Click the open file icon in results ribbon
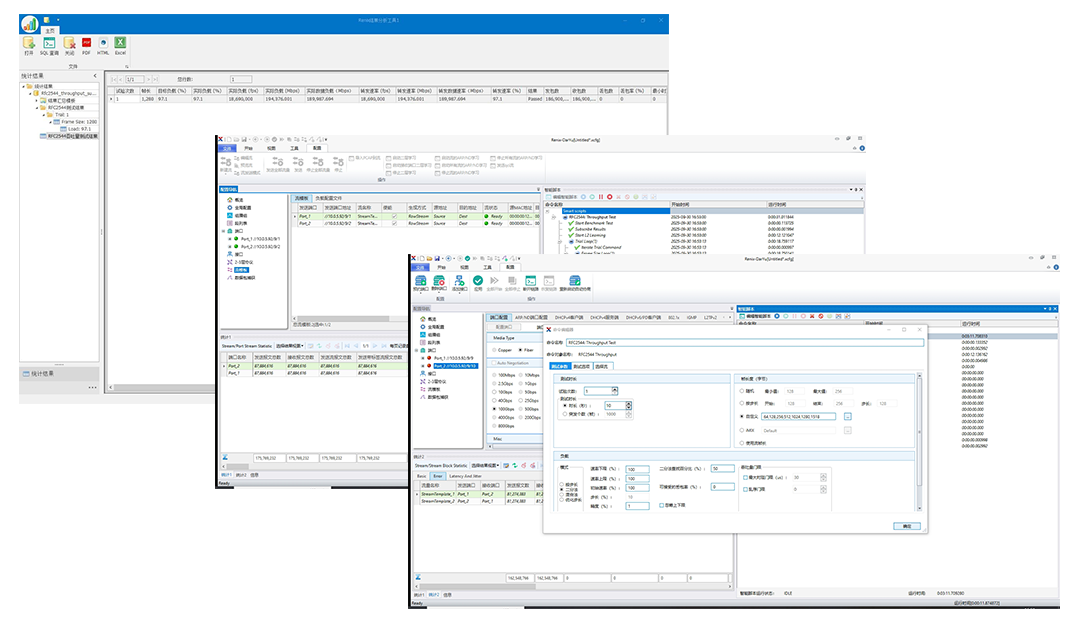Image resolution: width=1080 pixels, height=624 pixels. click(x=28, y=45)
